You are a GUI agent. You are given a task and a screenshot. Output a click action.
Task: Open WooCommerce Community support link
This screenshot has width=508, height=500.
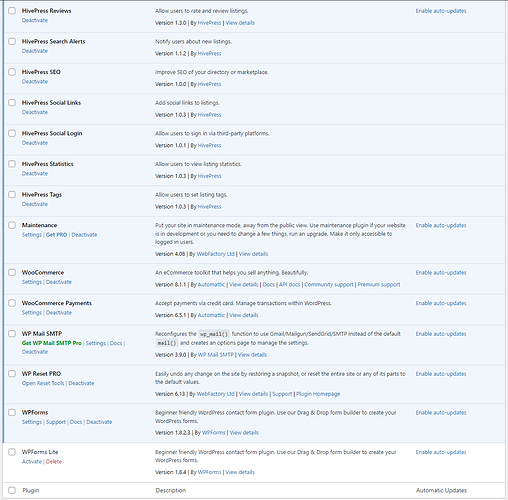coord(329,285)
